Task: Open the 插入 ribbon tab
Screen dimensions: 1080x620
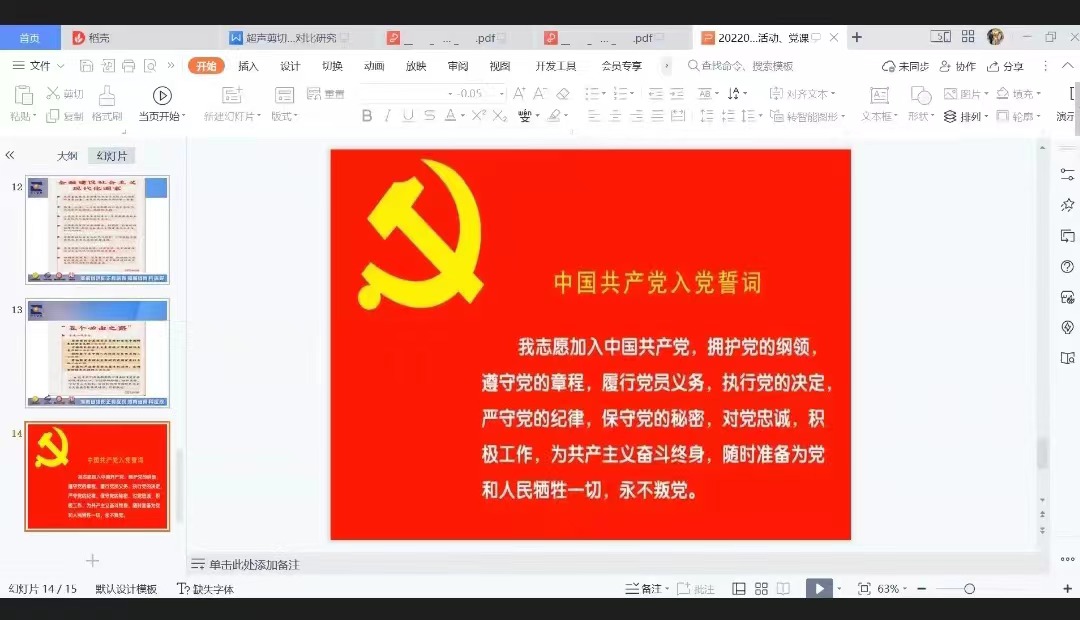Action: coord(248,66)
